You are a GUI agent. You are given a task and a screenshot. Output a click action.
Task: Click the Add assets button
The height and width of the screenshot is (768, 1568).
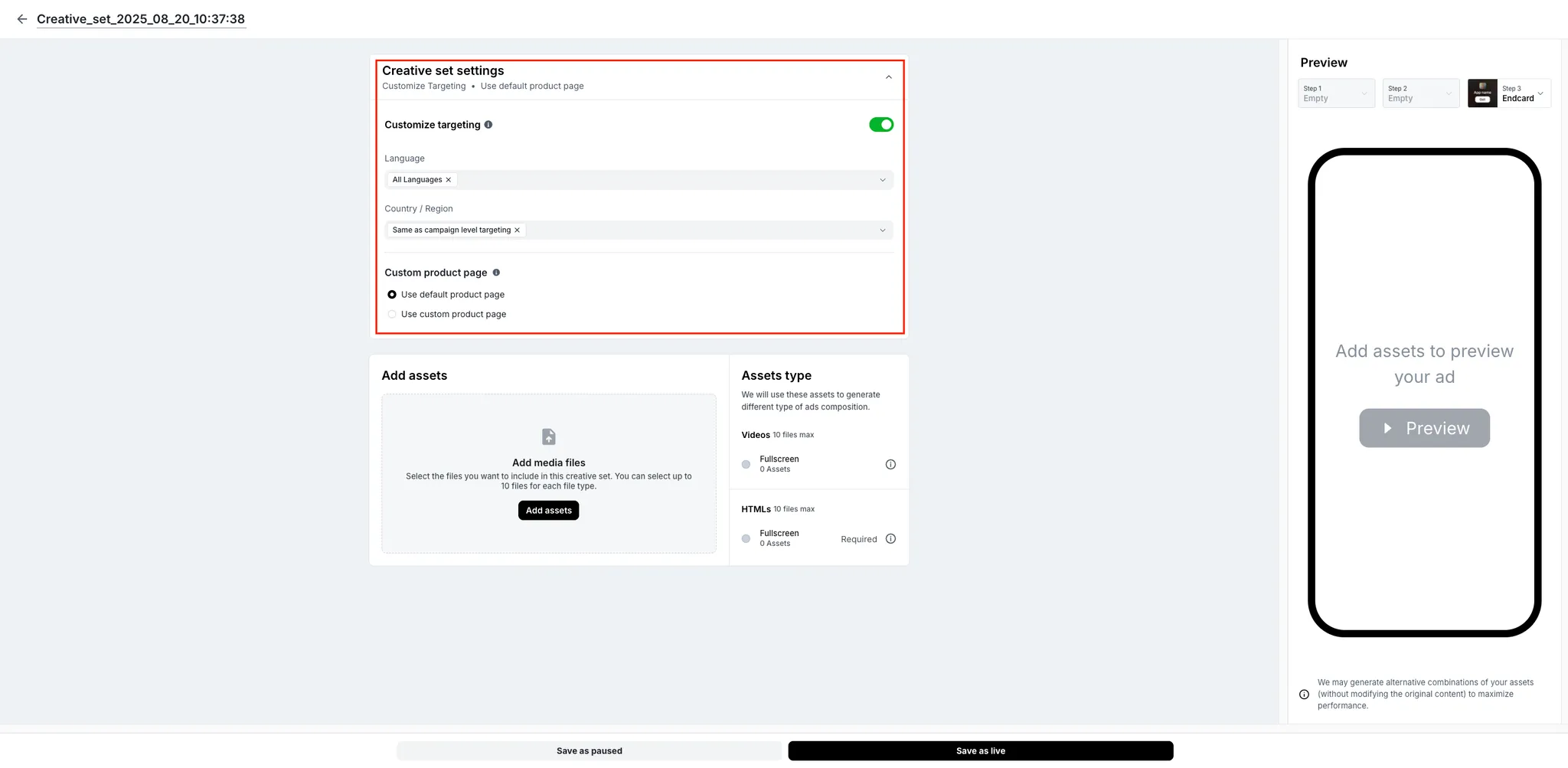(549, 511)
